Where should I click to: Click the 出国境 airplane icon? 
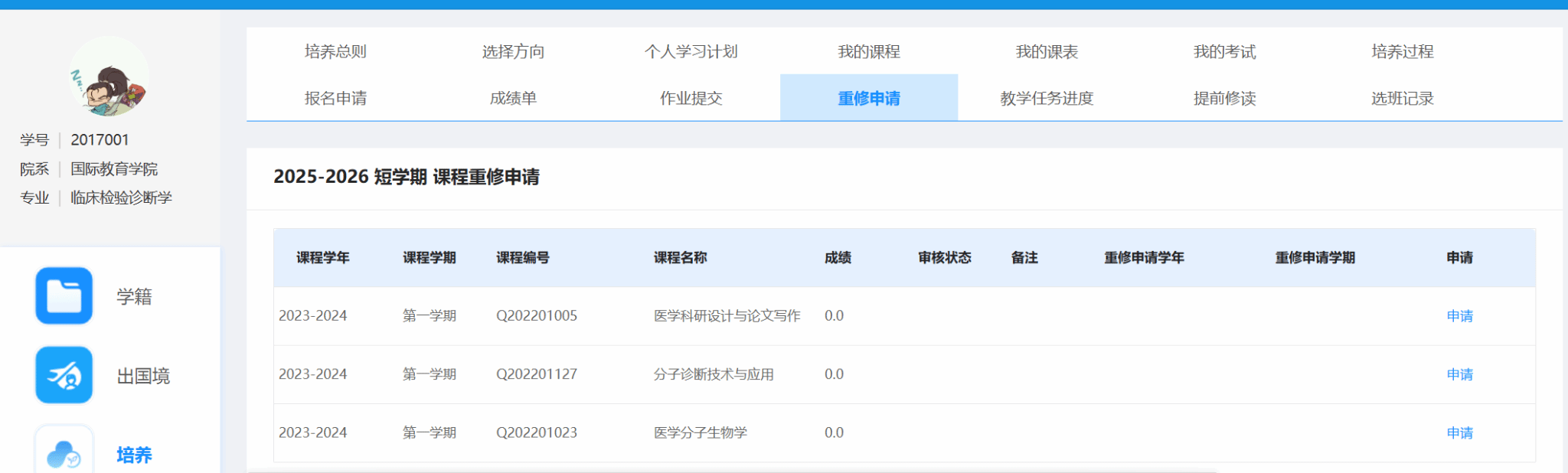(64, 375)
